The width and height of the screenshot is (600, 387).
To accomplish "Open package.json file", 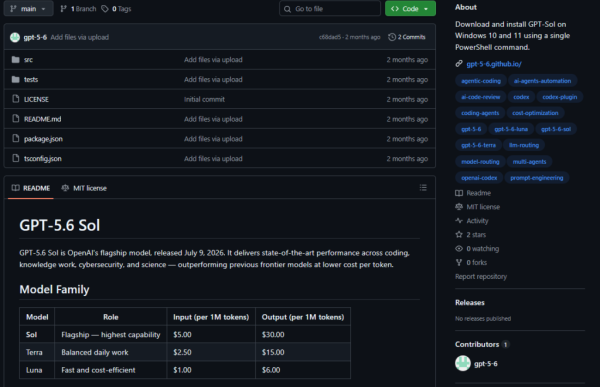I will (x=43, y=139).
